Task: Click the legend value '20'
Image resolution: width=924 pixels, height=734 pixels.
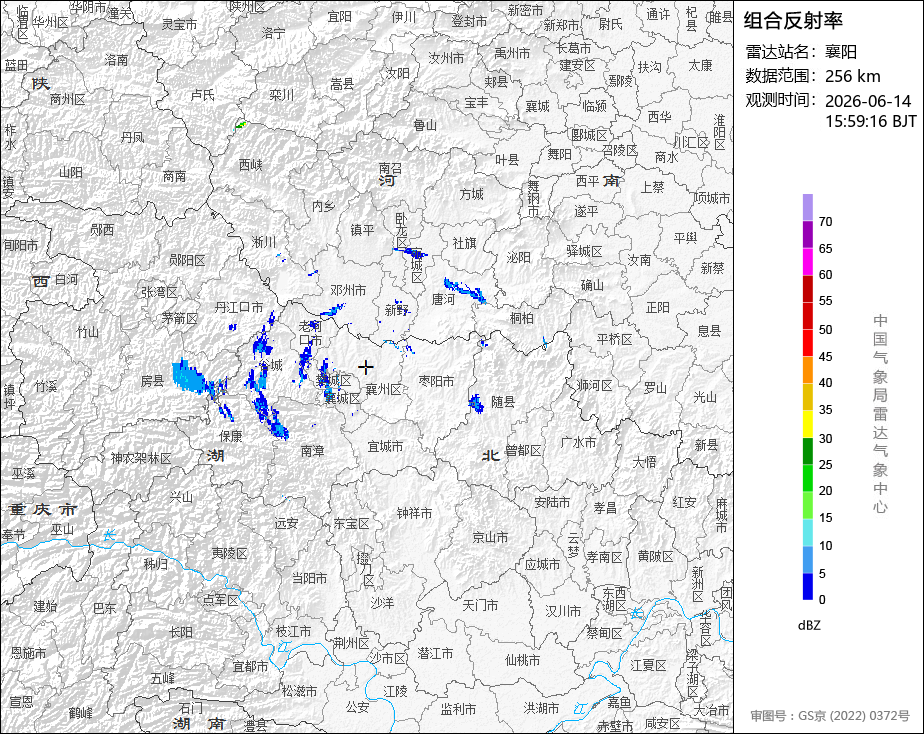Action: click(x=826, y=491)
